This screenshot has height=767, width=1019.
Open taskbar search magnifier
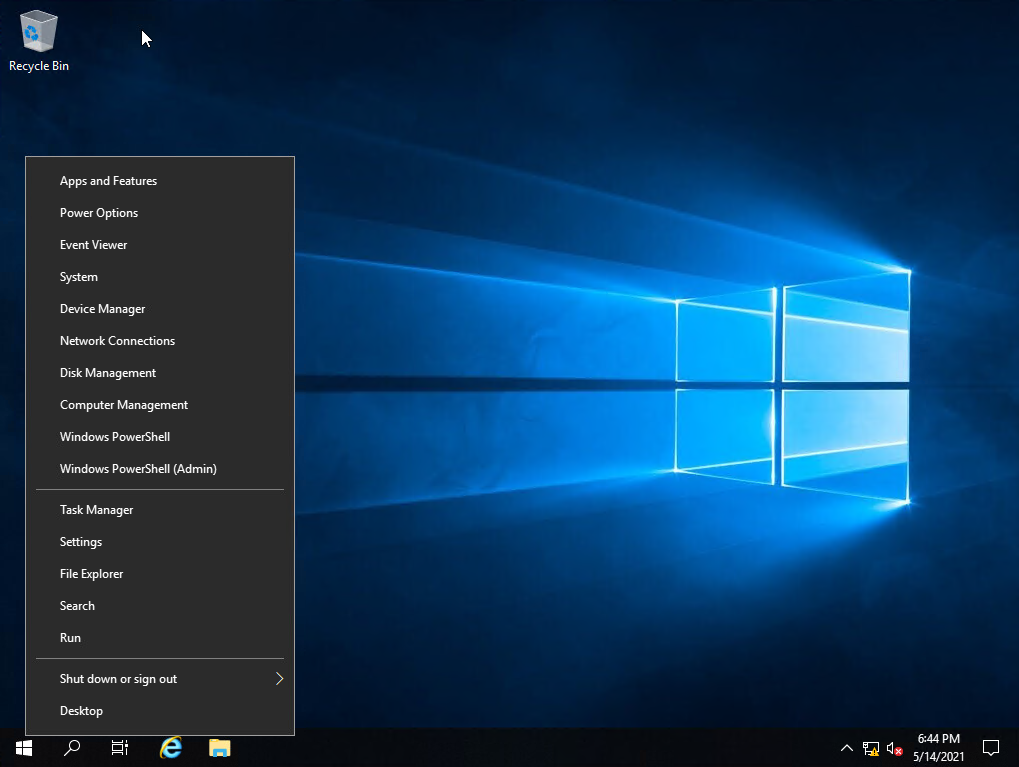tap(72, 748)
